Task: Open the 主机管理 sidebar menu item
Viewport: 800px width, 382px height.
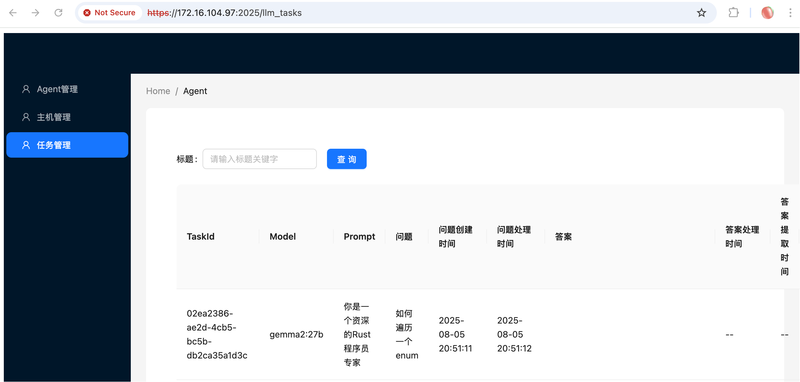Action: (x=67, y=117)
